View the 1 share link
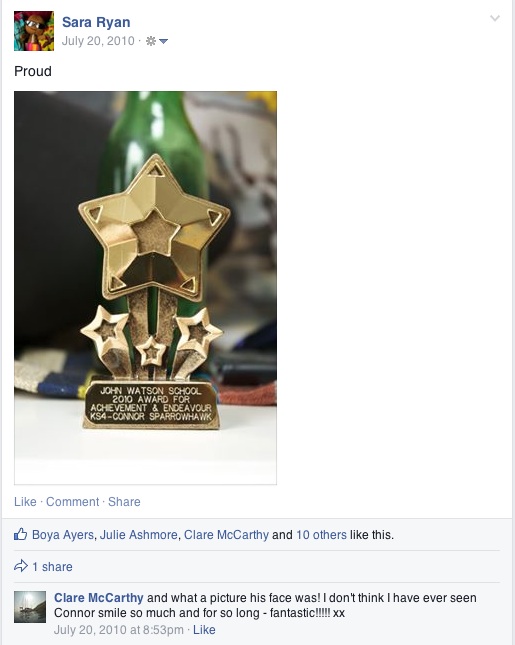Viewport: 515px width, 645px height. pyautogui.click(x=52, y=567)
